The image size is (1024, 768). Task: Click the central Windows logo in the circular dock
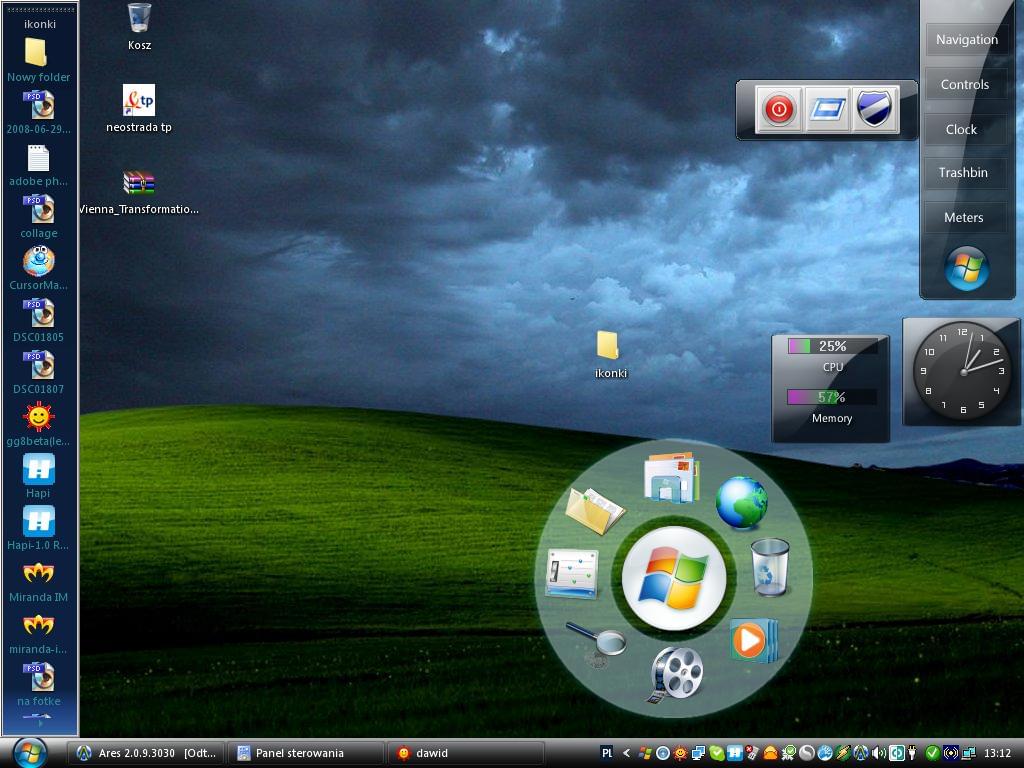(673, 579)
